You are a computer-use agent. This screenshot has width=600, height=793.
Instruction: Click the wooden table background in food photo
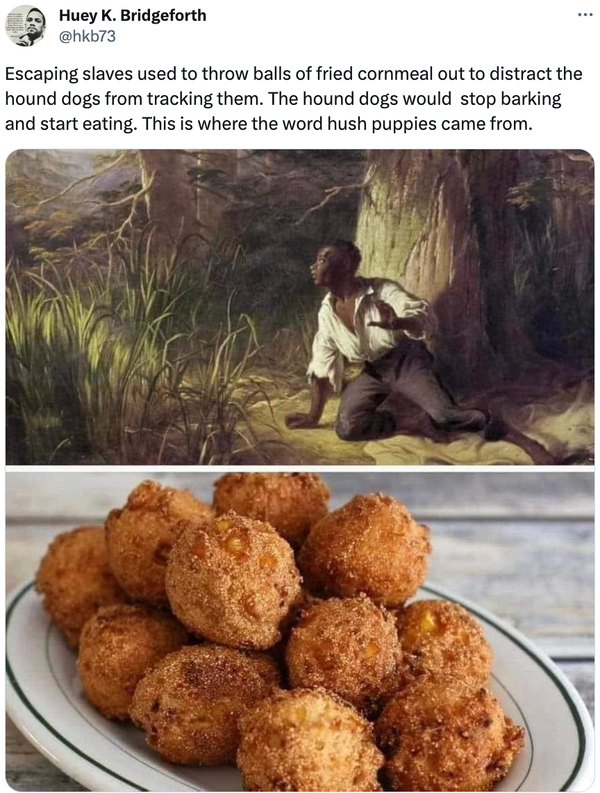tap(511, 536)
